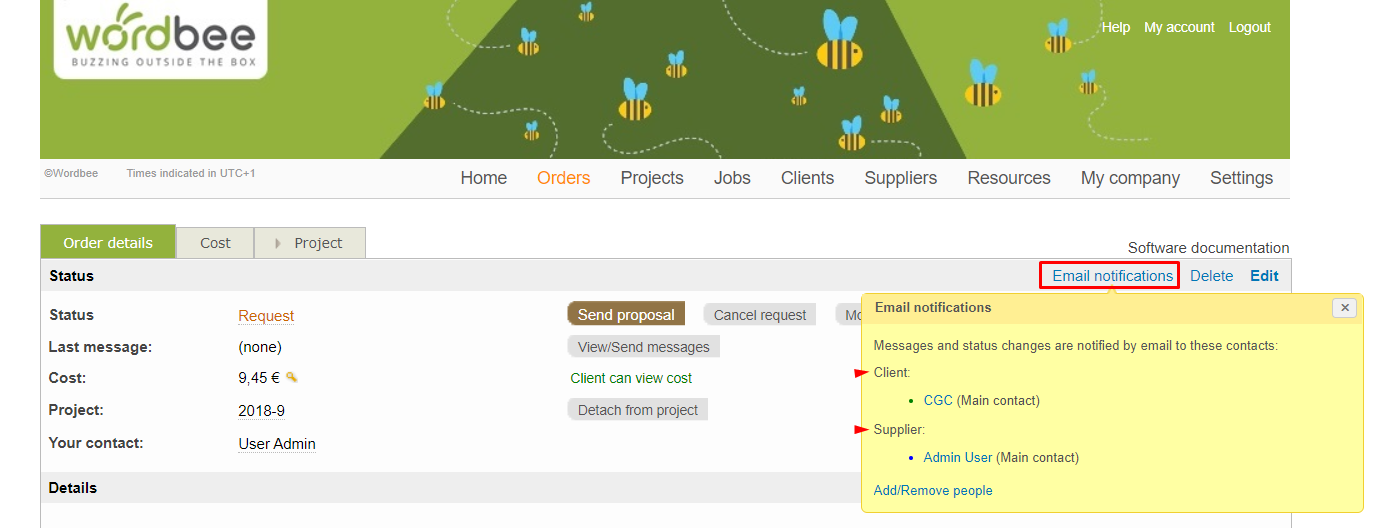Image resolution: width=1391 pixels, height=528 pixels.
Task: Go to the Projects menu
Action: click(x=652, y=178)
